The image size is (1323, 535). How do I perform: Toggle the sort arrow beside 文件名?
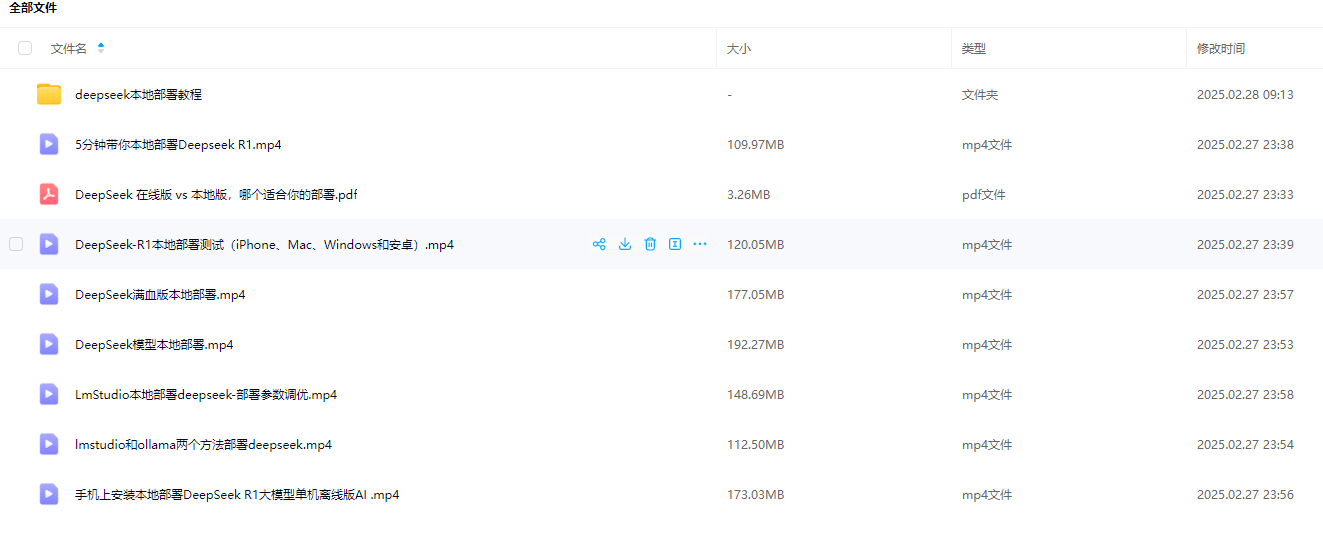coord(101,48)
